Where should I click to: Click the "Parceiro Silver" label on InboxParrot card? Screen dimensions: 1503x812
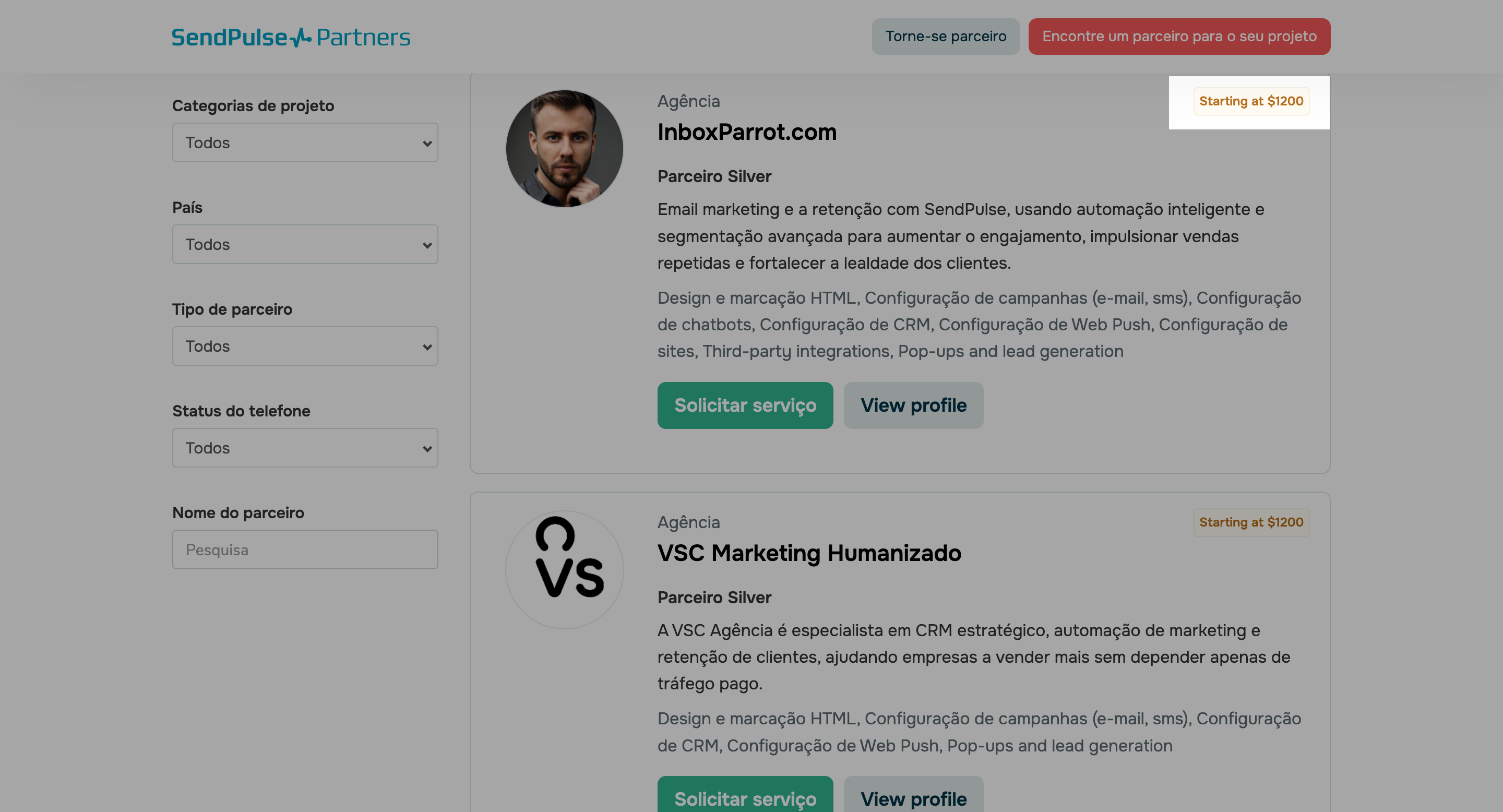coord(714,176)
